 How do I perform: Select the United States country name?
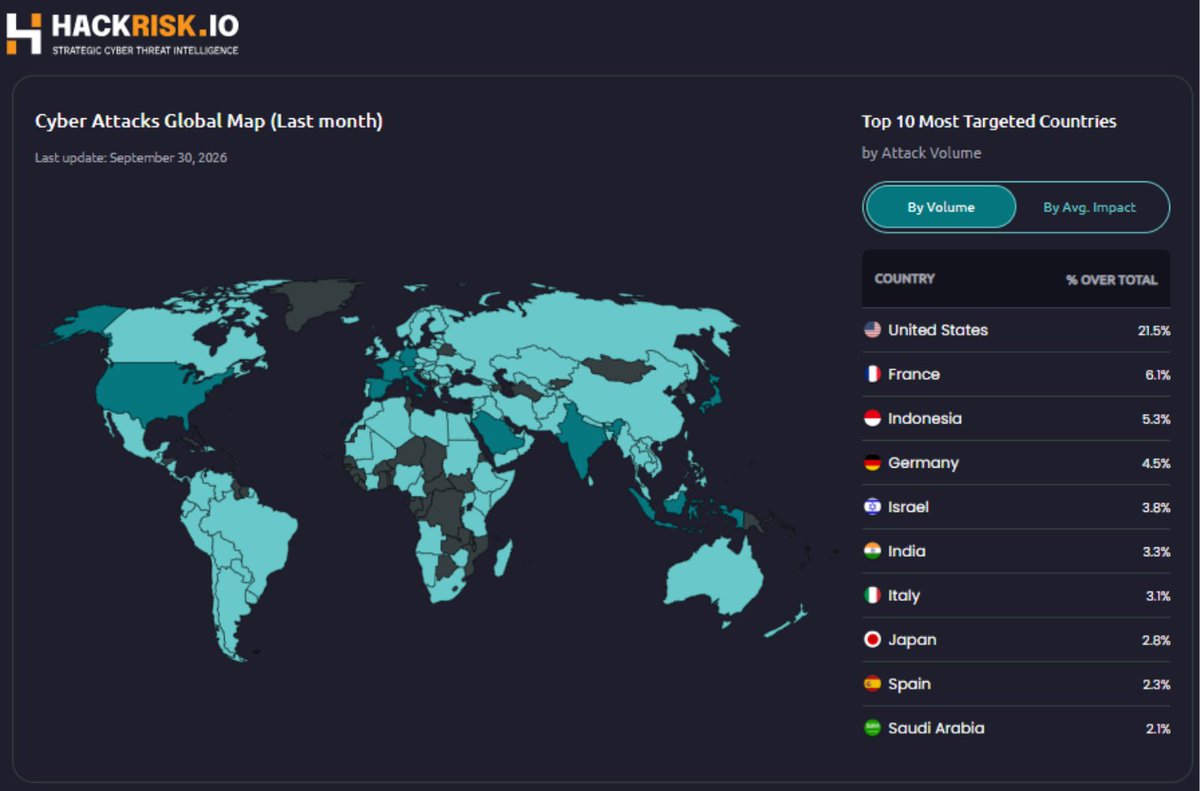click(938, 330)
